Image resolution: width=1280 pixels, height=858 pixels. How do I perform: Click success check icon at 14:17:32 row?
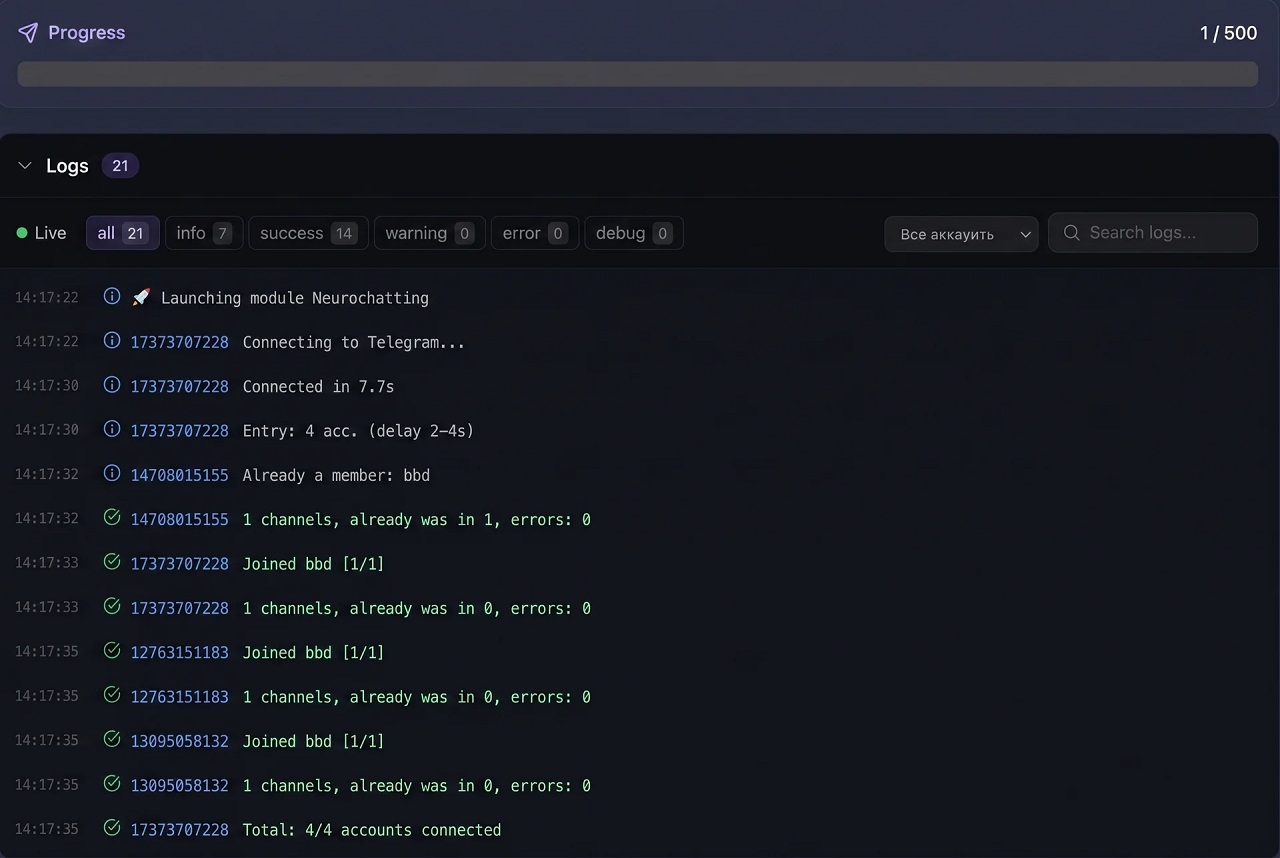click(x=112, y=518)
